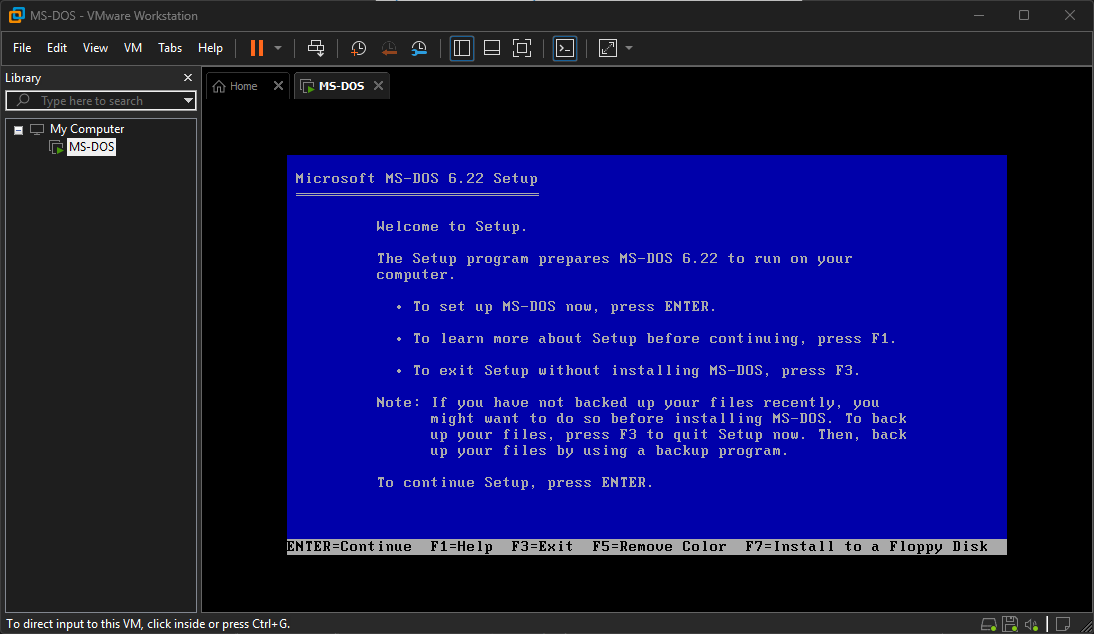1094x634 pixels.
Task: Open the snapshot manager icon
Action: [419, 48]
